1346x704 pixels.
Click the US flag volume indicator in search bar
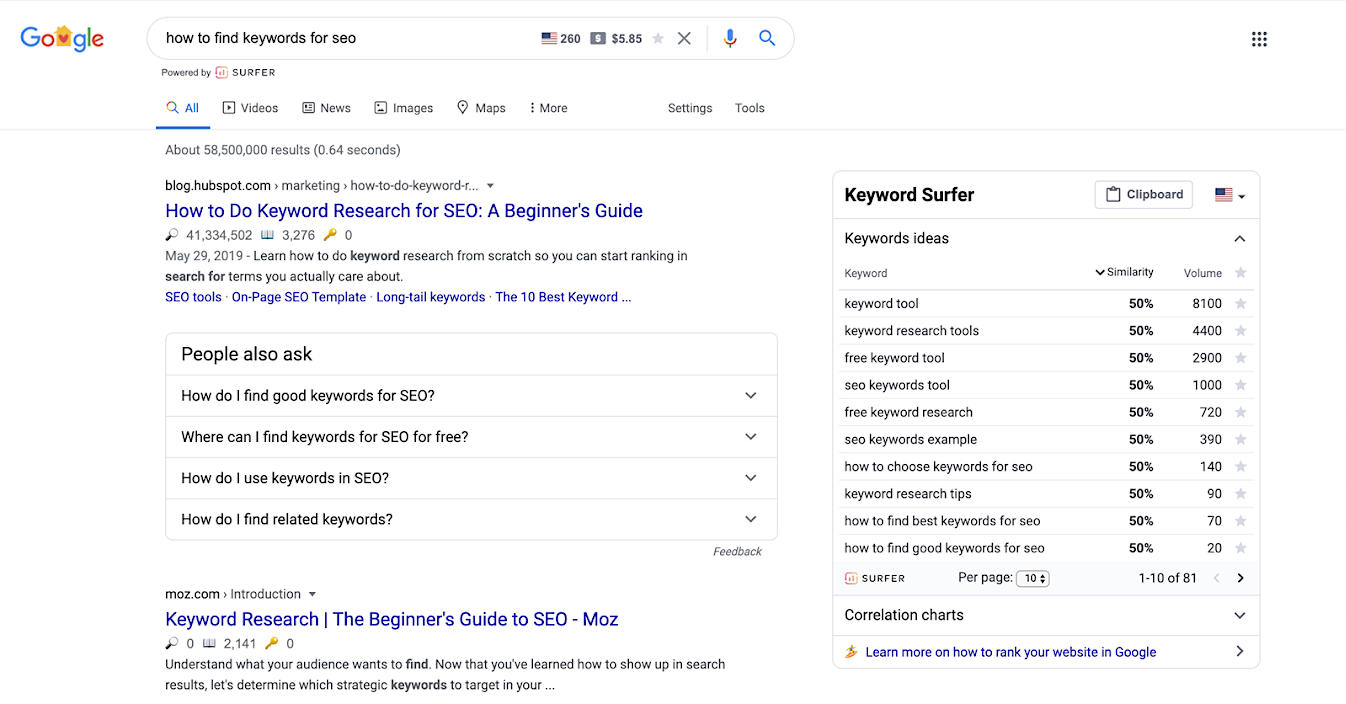[x=549, y=38]
